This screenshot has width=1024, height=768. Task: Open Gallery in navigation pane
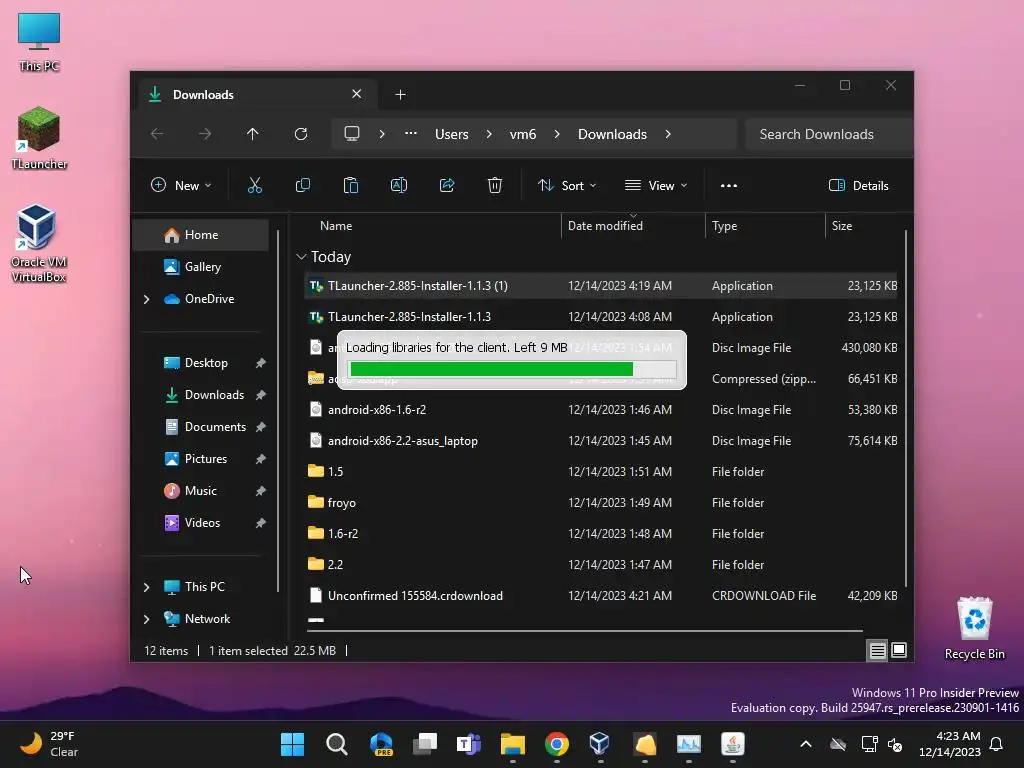201,266
